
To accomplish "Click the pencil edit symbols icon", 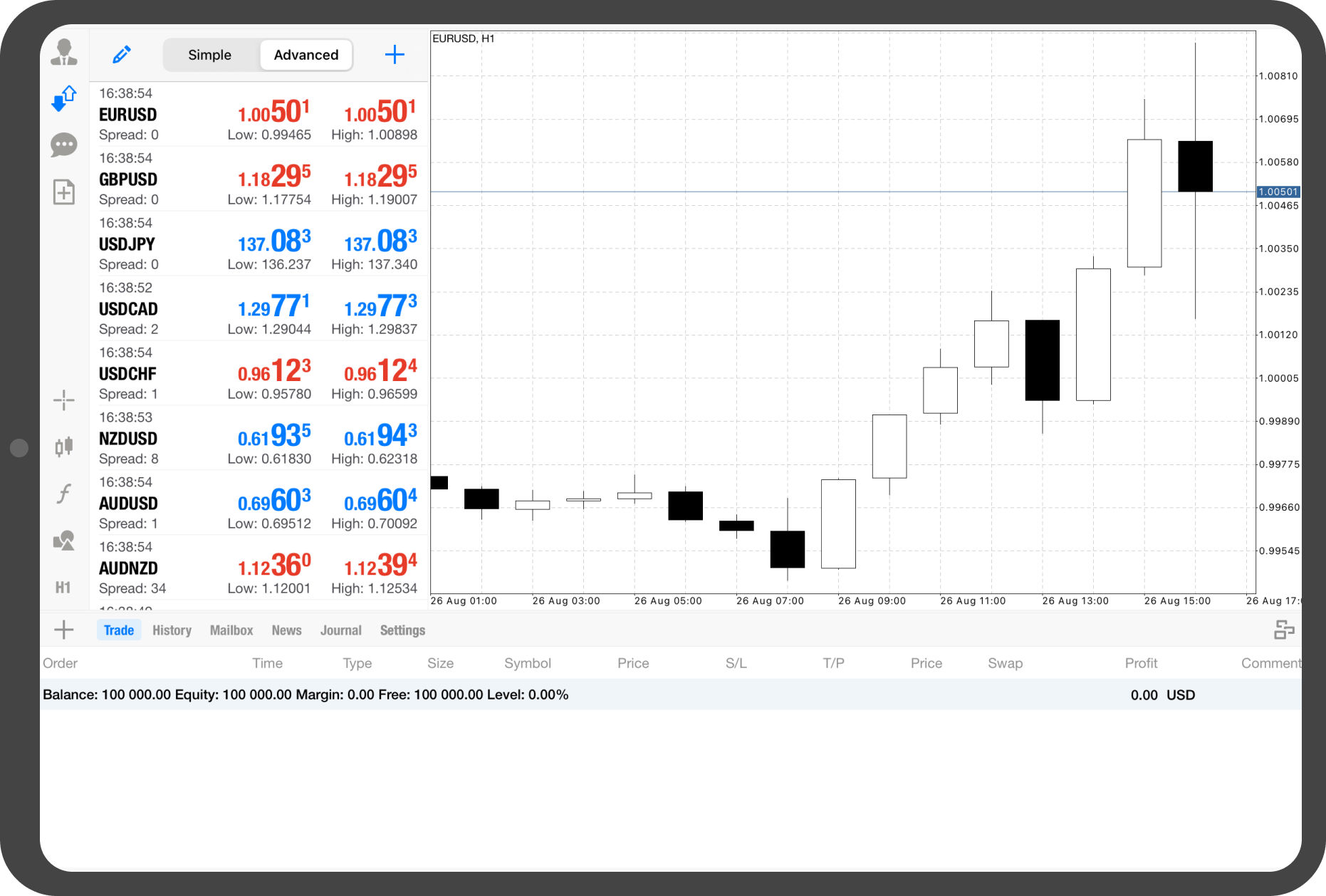I will point(122,55).
